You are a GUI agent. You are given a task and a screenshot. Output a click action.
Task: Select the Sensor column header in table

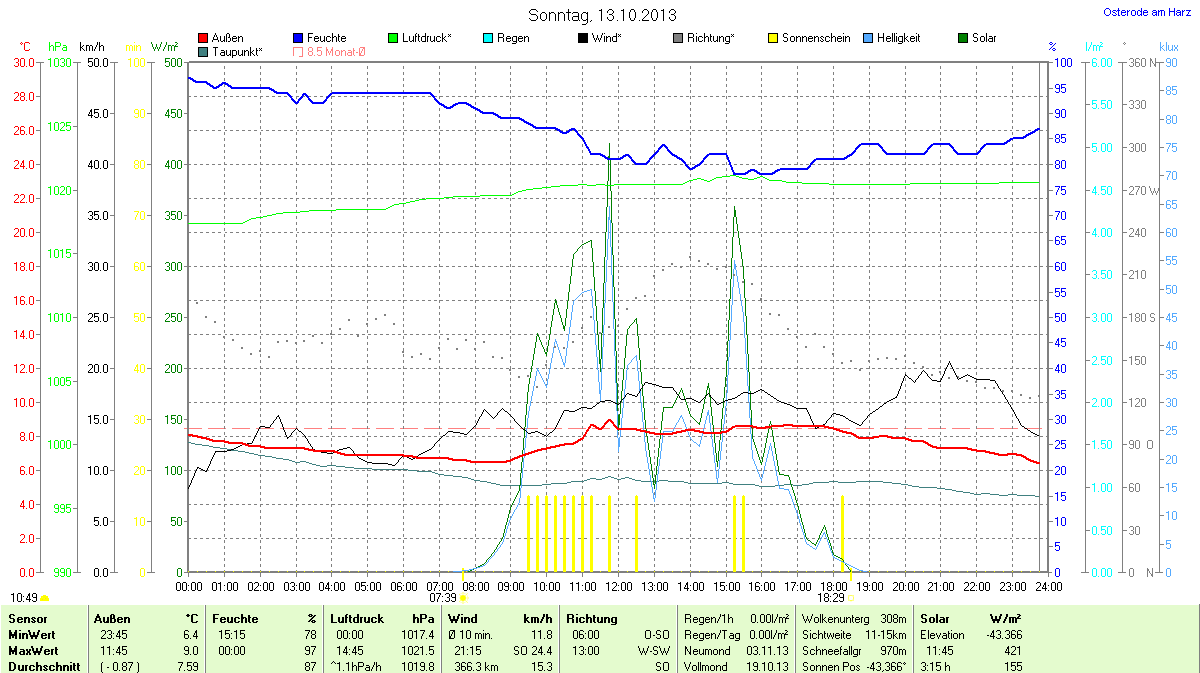(x=26, y=619)
